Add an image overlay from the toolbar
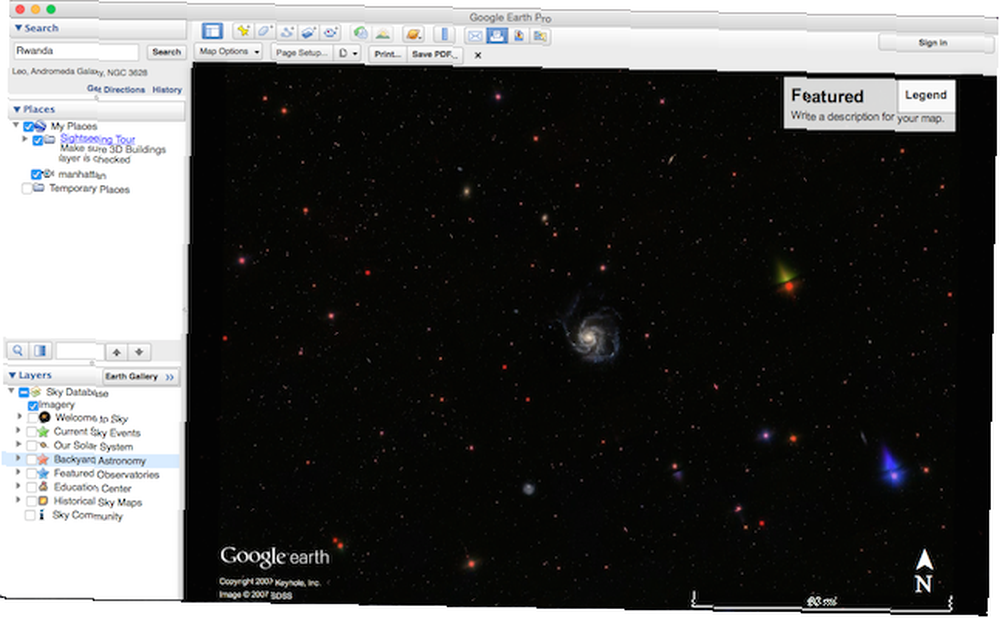The height and width of the screenshot is (618, 1000). [308, 32]
